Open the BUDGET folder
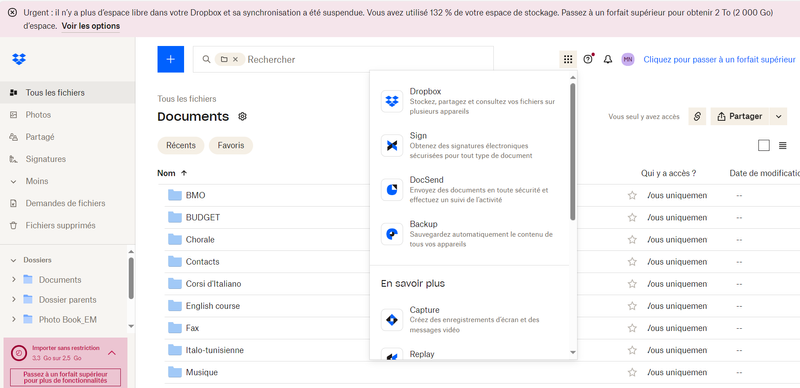The height and width of the screenshot is (388, 800). [x=203, y=217]
